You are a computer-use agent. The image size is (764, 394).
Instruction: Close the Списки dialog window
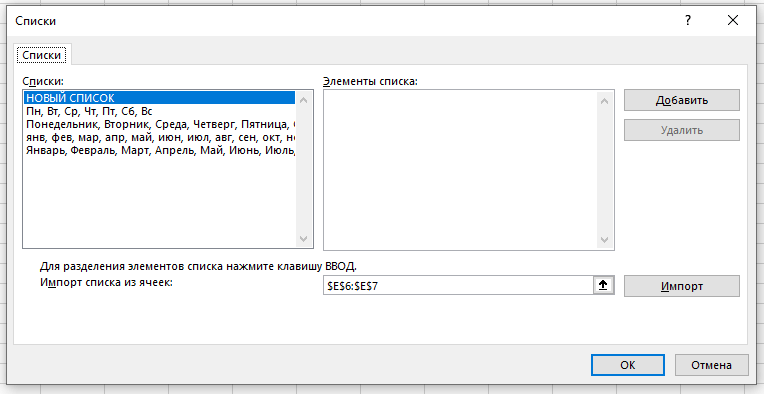point(732,20)
